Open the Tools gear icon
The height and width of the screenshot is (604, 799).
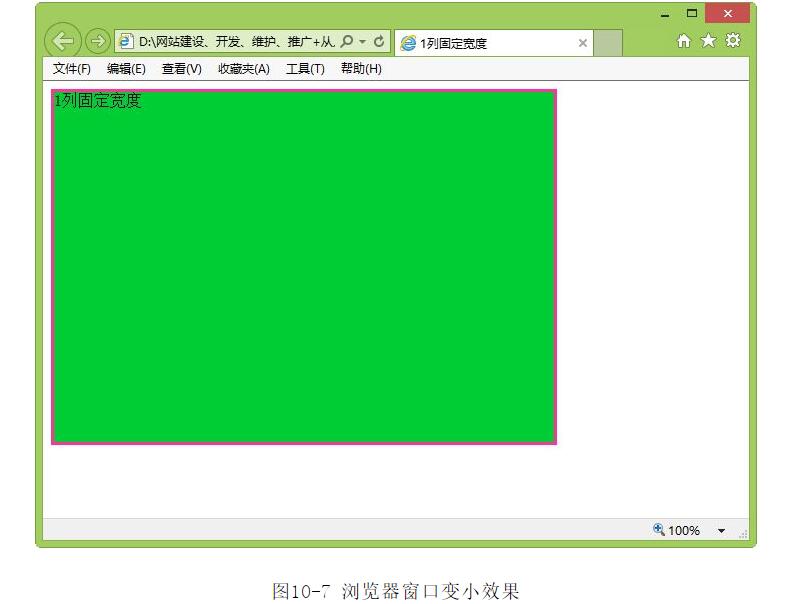click(733, 41)
